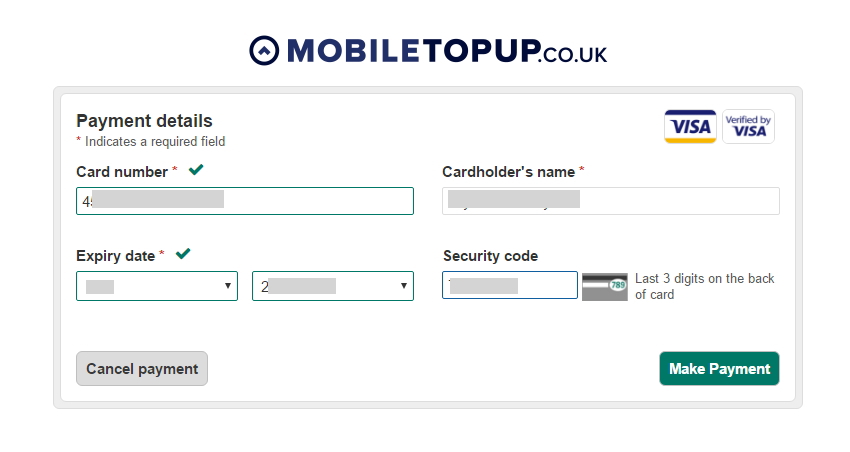Click the Make Payment button
Screen dimensions: 850x452
click(719, 369)
